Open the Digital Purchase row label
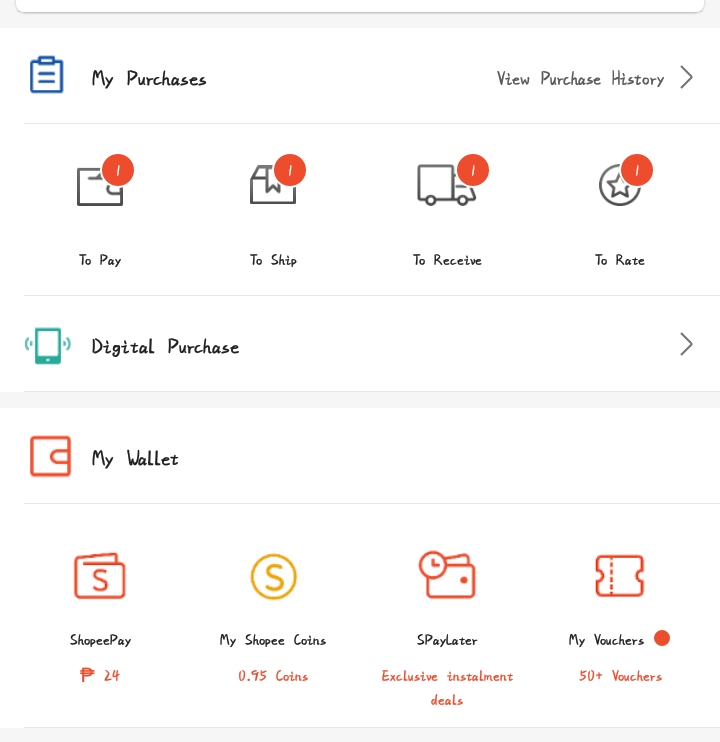720x742 pixels. pos(165,347)
